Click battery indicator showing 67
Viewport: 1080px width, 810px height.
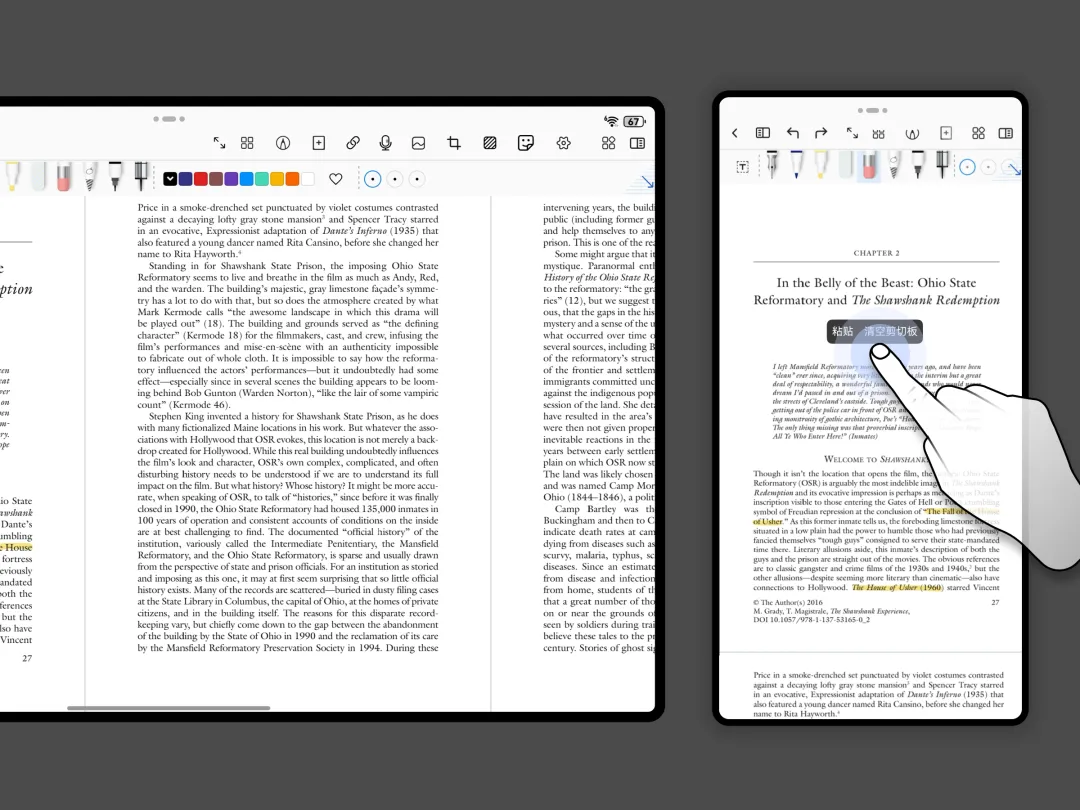[634, 121]
